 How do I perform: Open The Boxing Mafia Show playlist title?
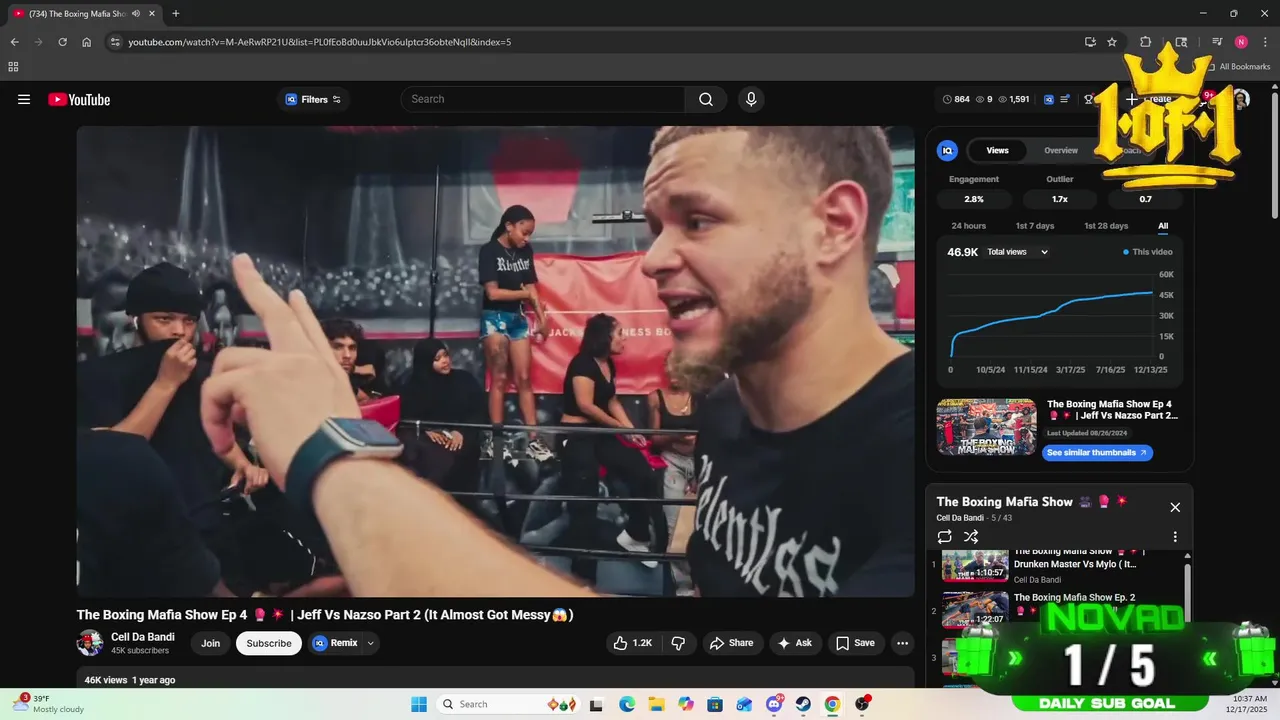coord(1005,502)
